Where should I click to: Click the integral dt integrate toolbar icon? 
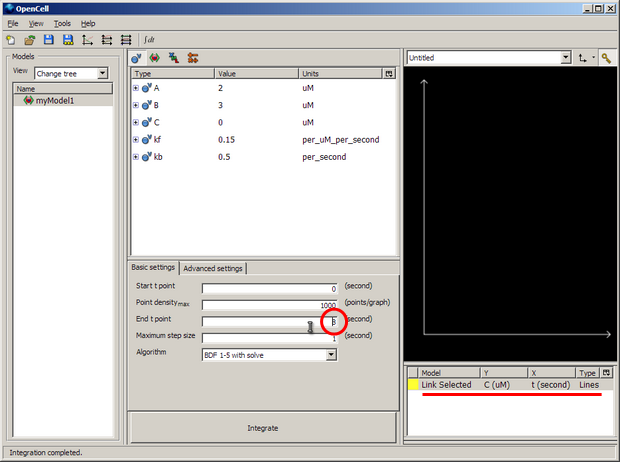pos(152,40)
